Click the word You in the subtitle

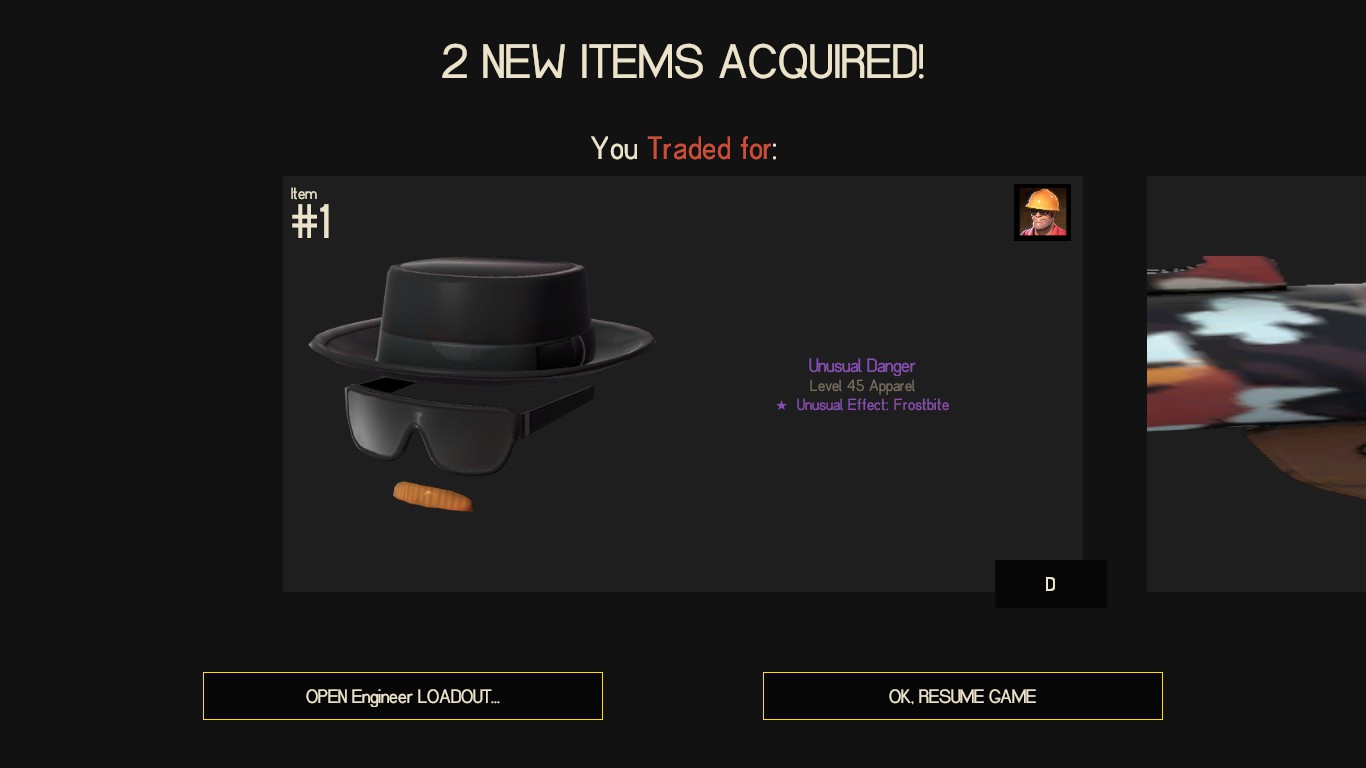614,149
